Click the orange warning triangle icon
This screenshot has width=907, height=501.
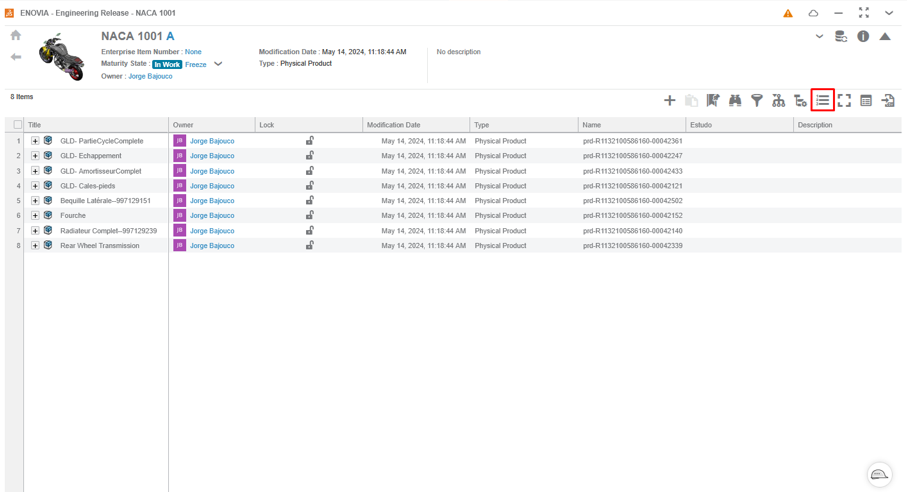point(788,14)
